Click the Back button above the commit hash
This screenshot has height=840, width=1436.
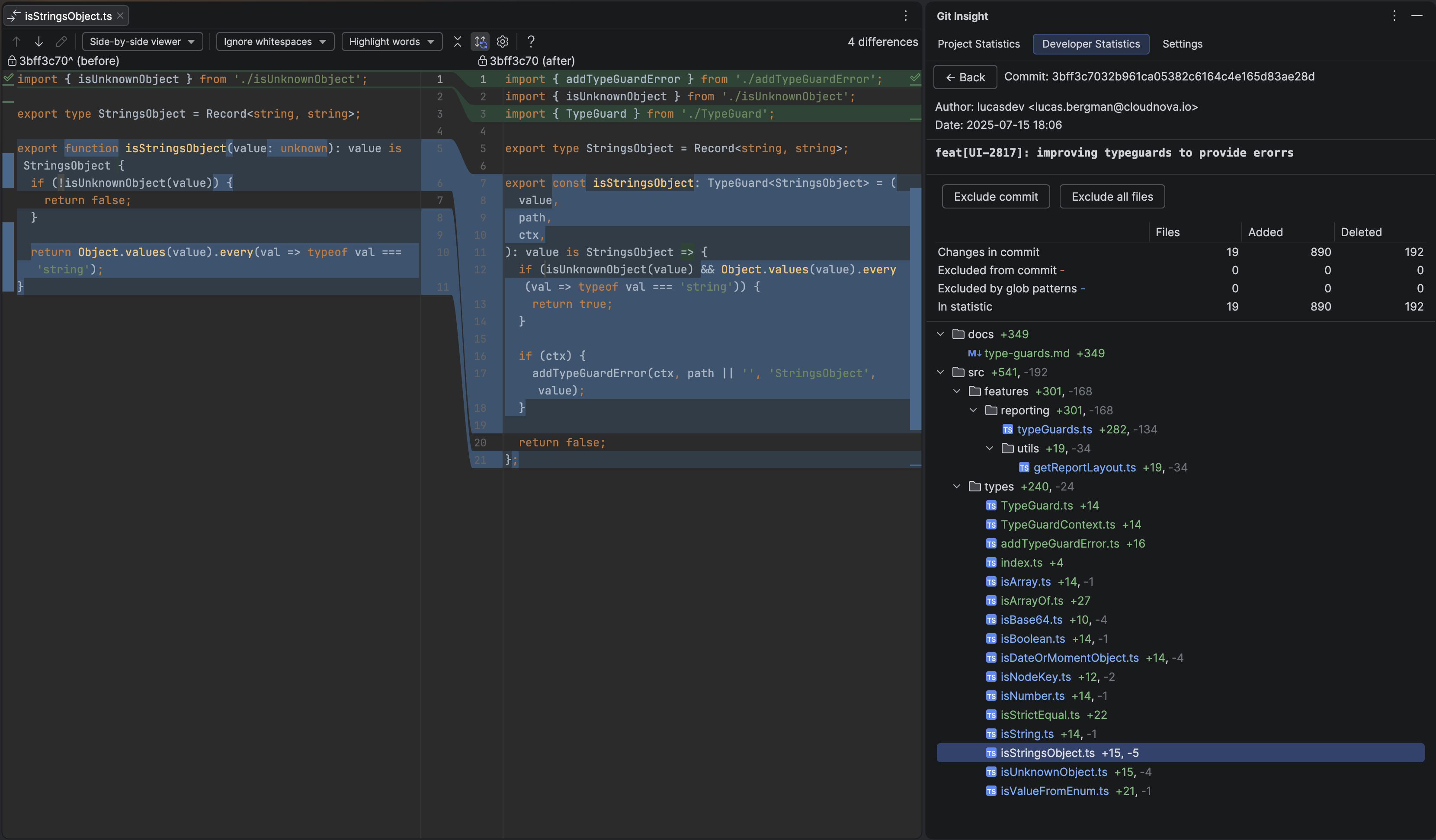(x=965, y=77)
